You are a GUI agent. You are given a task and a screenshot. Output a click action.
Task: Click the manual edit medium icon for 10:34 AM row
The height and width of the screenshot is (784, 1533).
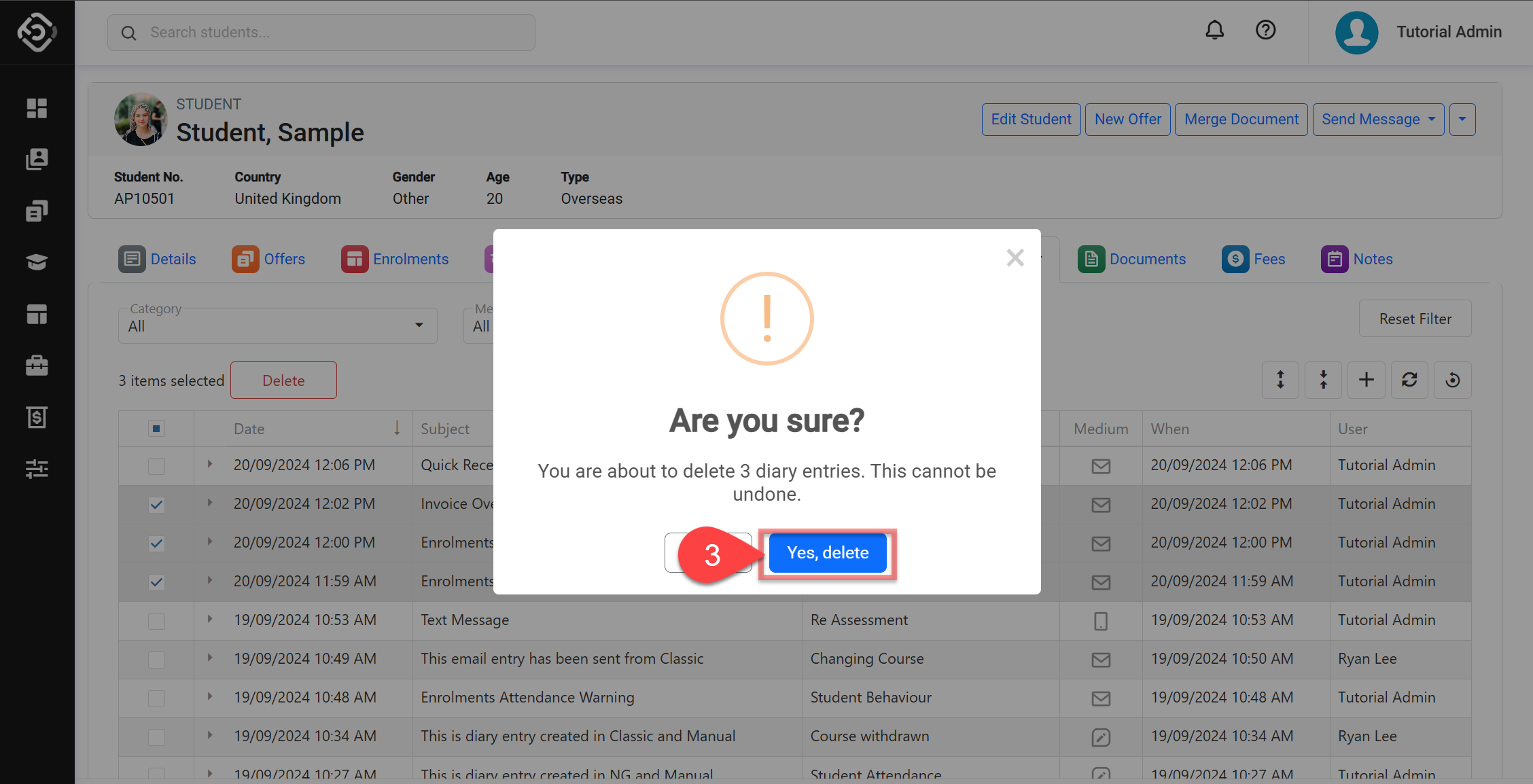(x=1101, y=737)
